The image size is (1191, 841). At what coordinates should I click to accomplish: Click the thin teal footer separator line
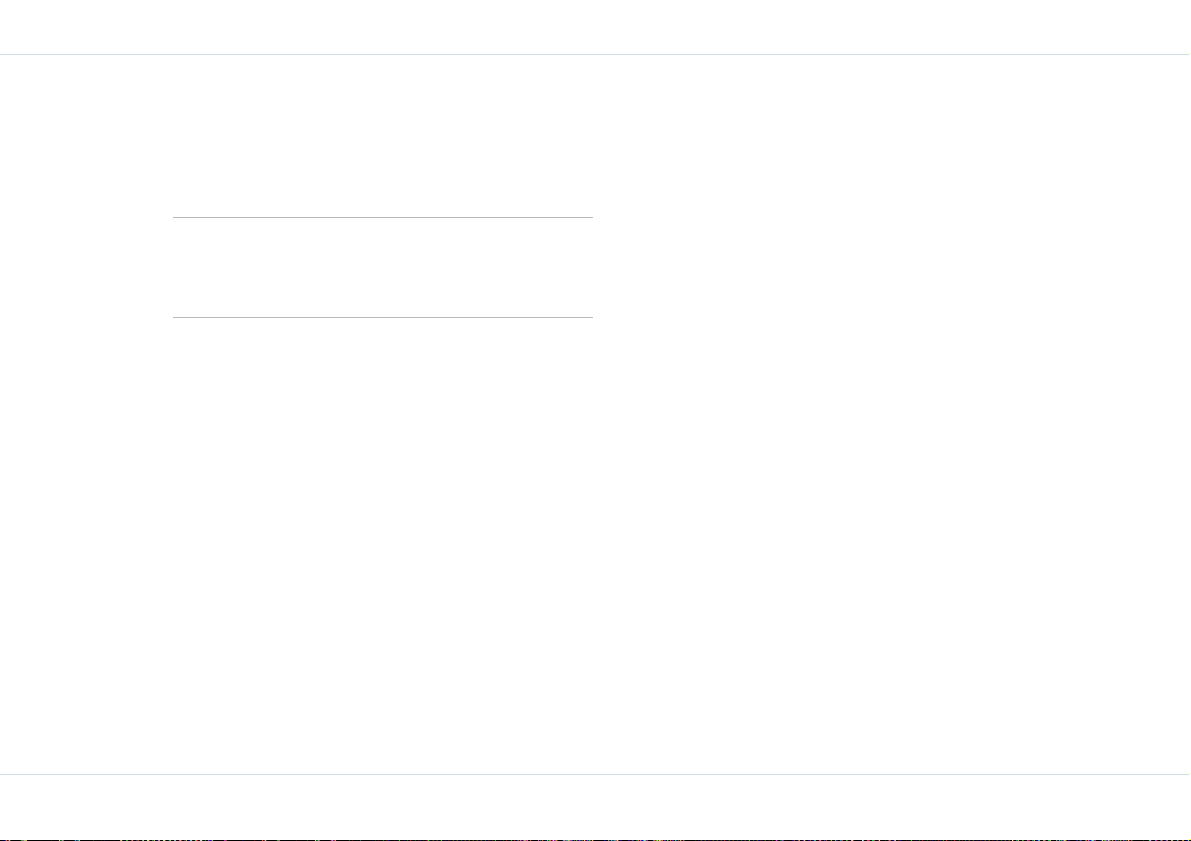(596, 774)
